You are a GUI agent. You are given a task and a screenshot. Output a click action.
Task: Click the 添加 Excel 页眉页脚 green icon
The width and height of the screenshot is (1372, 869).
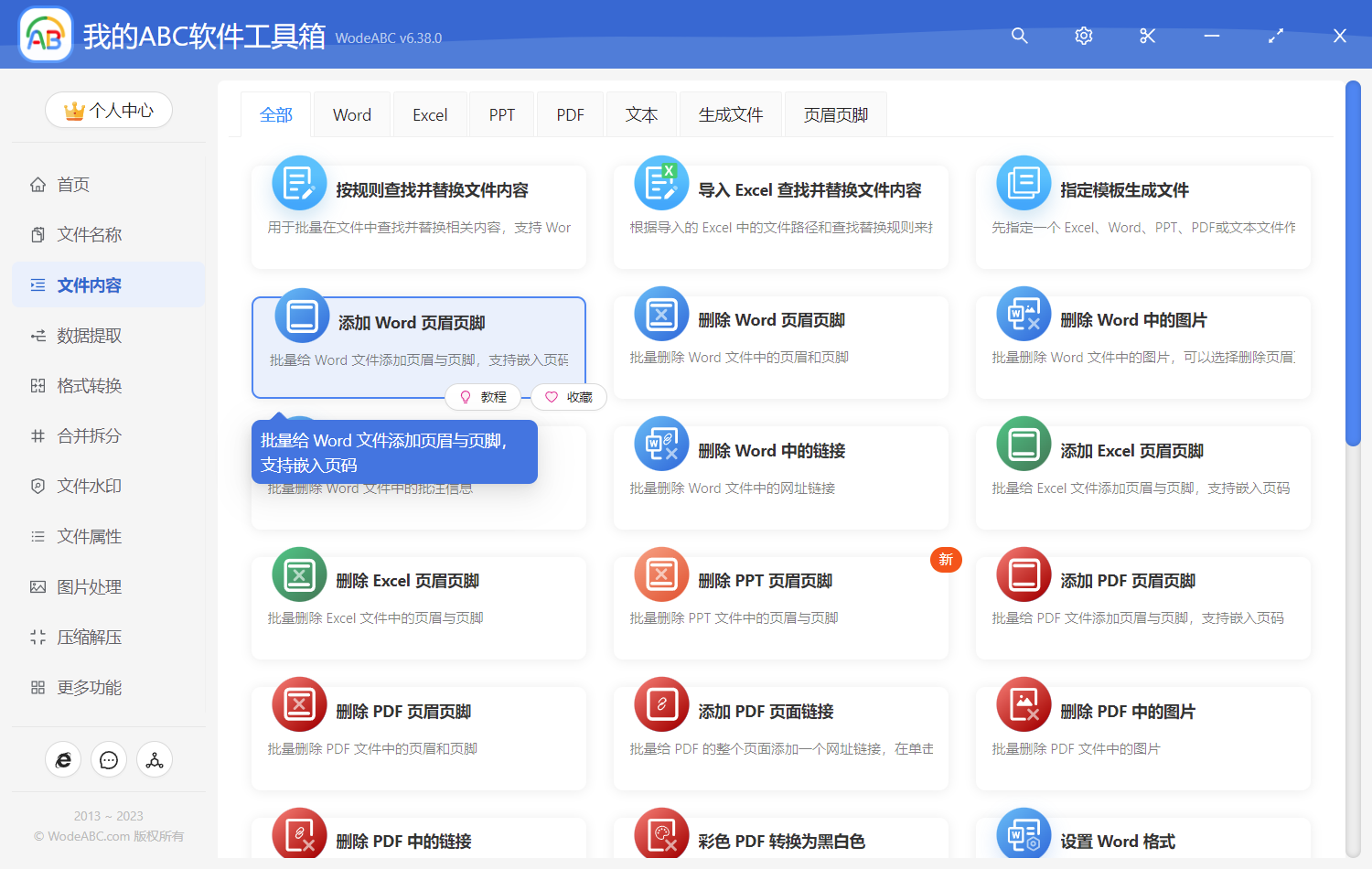click(1023, 445)
